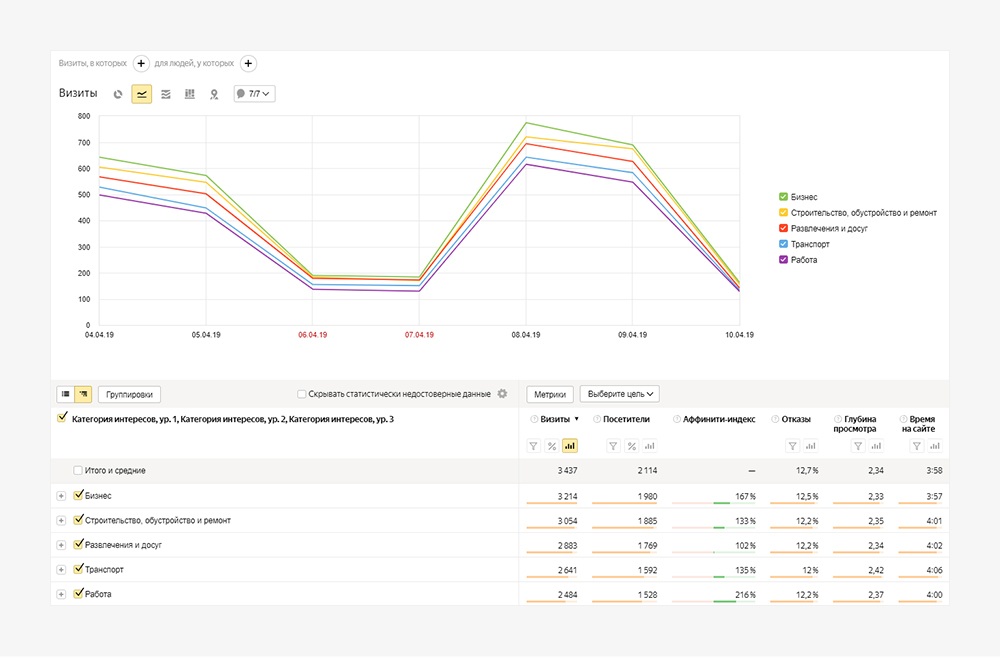Screen dimensions: 1000x657
Task: Check the Итого и средние checkbox
Action: pyautogui.click(x=79, y=470)
